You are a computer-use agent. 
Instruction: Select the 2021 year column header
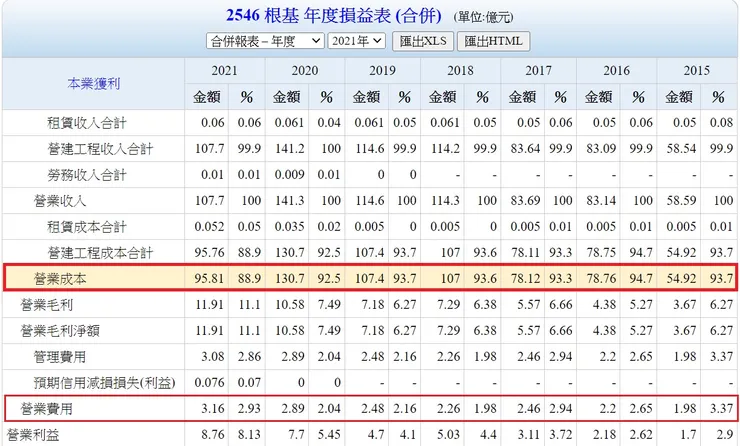pos(225,71)
